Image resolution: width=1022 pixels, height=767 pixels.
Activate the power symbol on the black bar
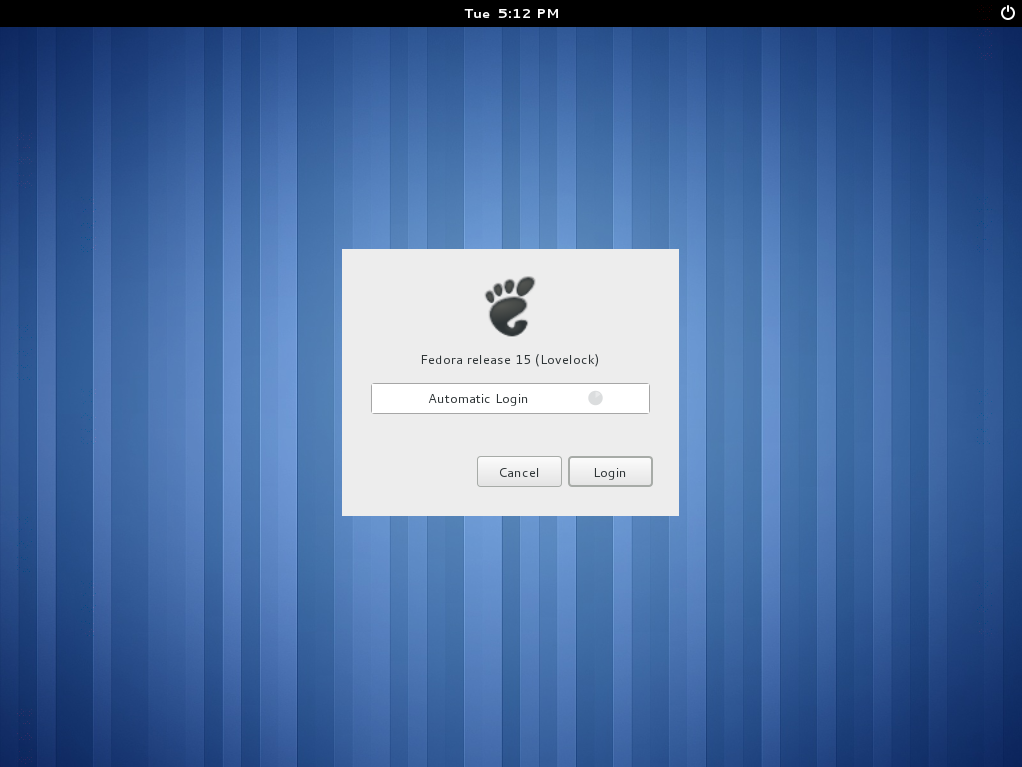pos(1008,13)
